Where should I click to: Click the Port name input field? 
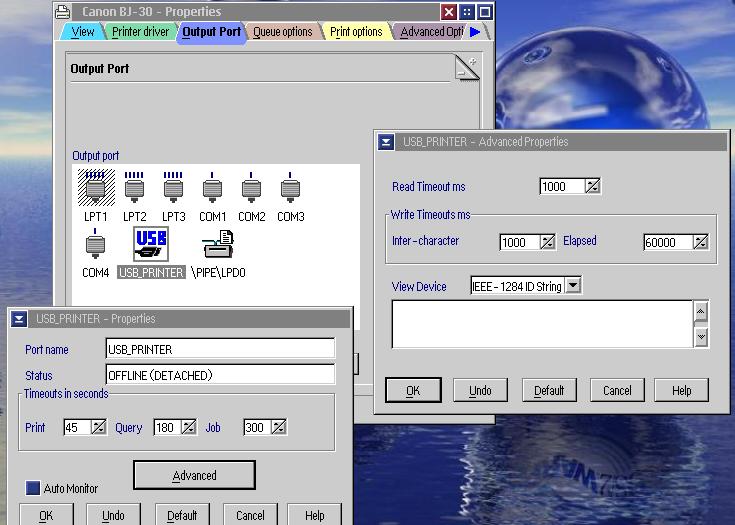click(220, 349)
